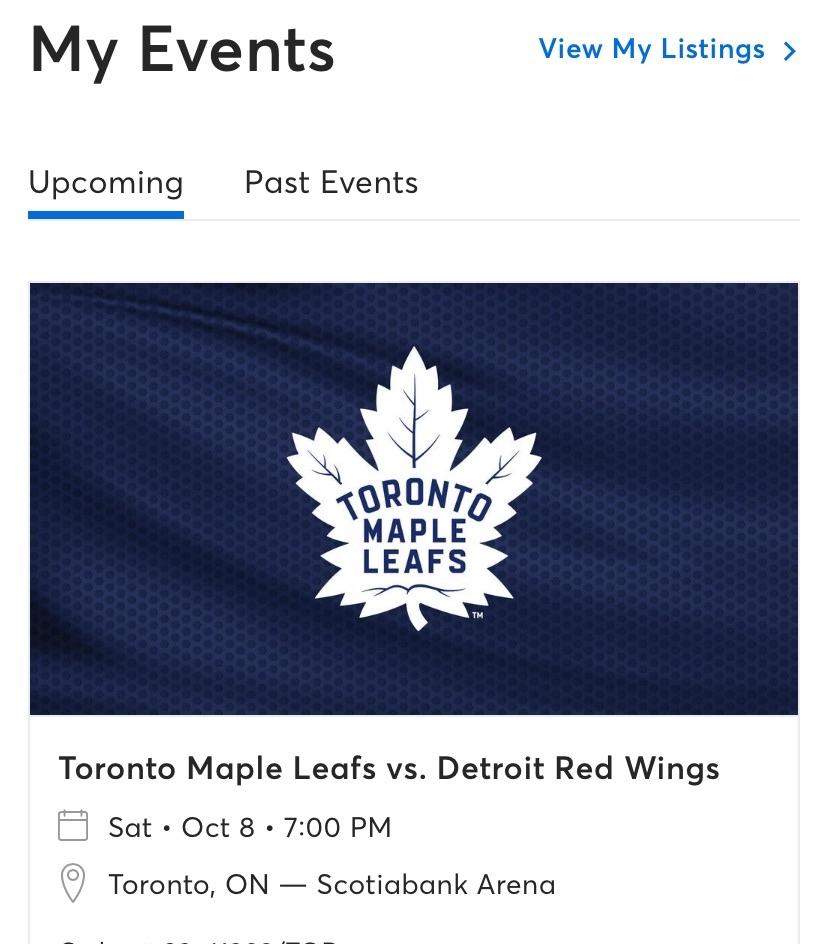Tap the Toronto, ON venue line
This screenshot has height=944, width=828.
189,885
